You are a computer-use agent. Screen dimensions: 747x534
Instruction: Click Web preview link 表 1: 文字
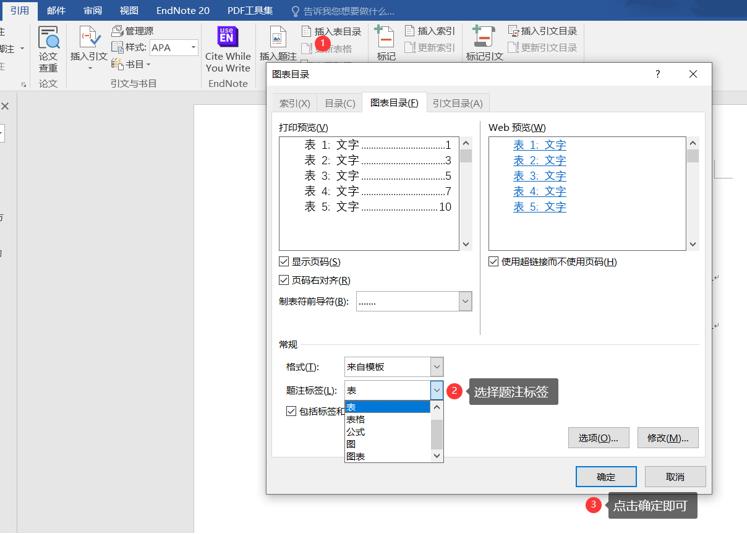[540, 145]
